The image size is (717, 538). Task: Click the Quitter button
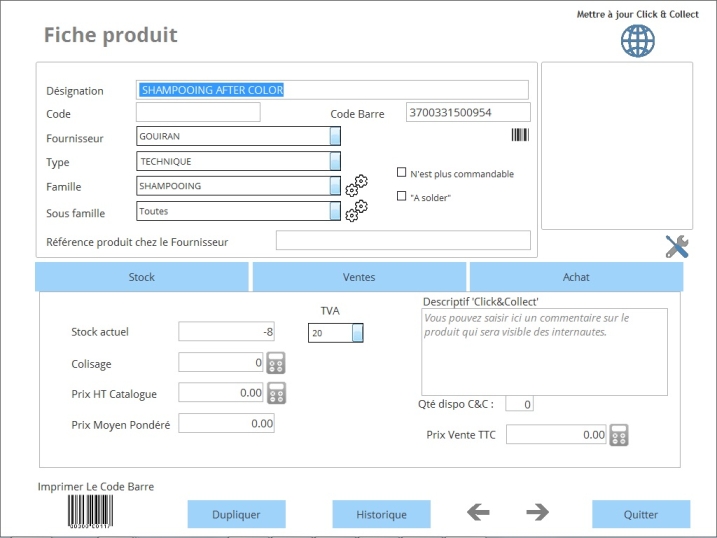click(641, 514)
